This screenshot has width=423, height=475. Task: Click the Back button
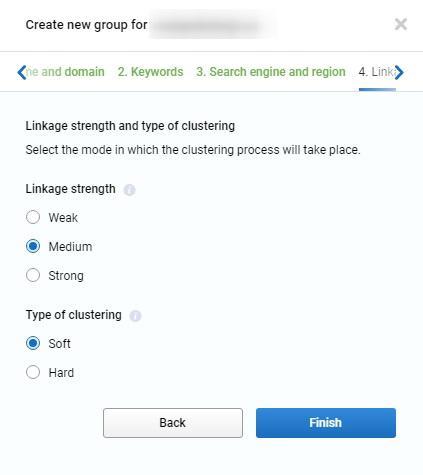[x=173, y=423]
